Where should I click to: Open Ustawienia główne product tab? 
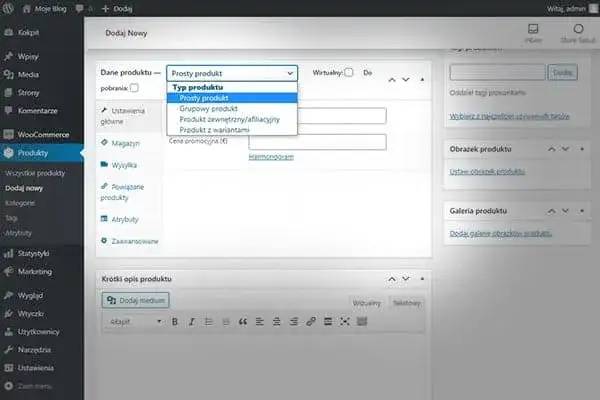coord(130,116)
